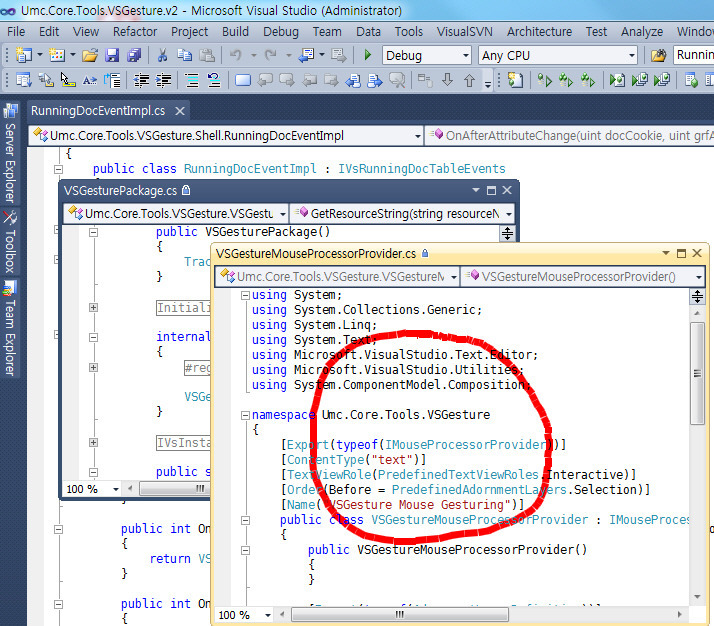714x626 pixels.
Task: Collapse the VSGestureMouseProcessorProvider class outline
Action: point(245,520)
